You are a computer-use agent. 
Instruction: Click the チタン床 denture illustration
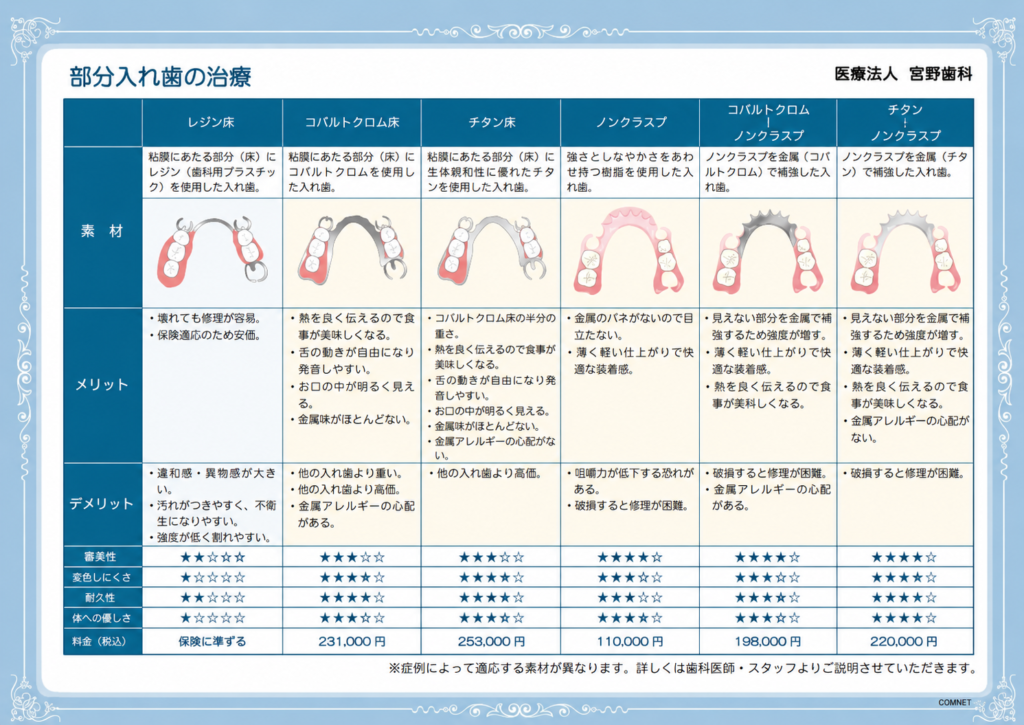pyautogui.click(x=492, y=250)
